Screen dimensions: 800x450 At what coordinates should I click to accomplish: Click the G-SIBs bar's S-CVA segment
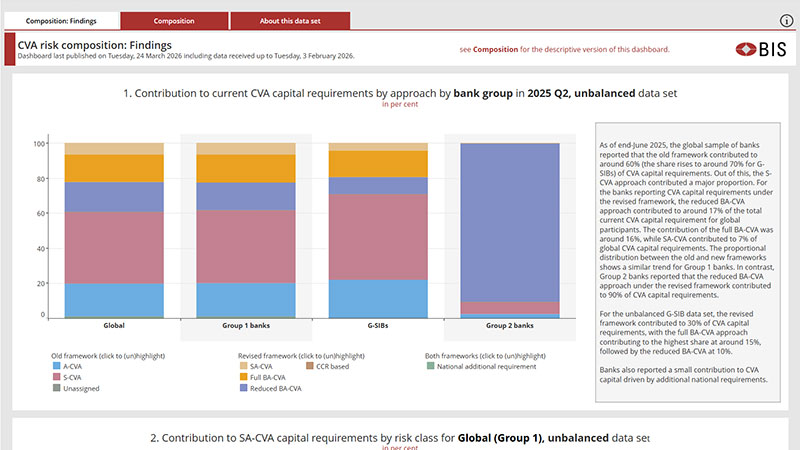(x=378, y=237)
